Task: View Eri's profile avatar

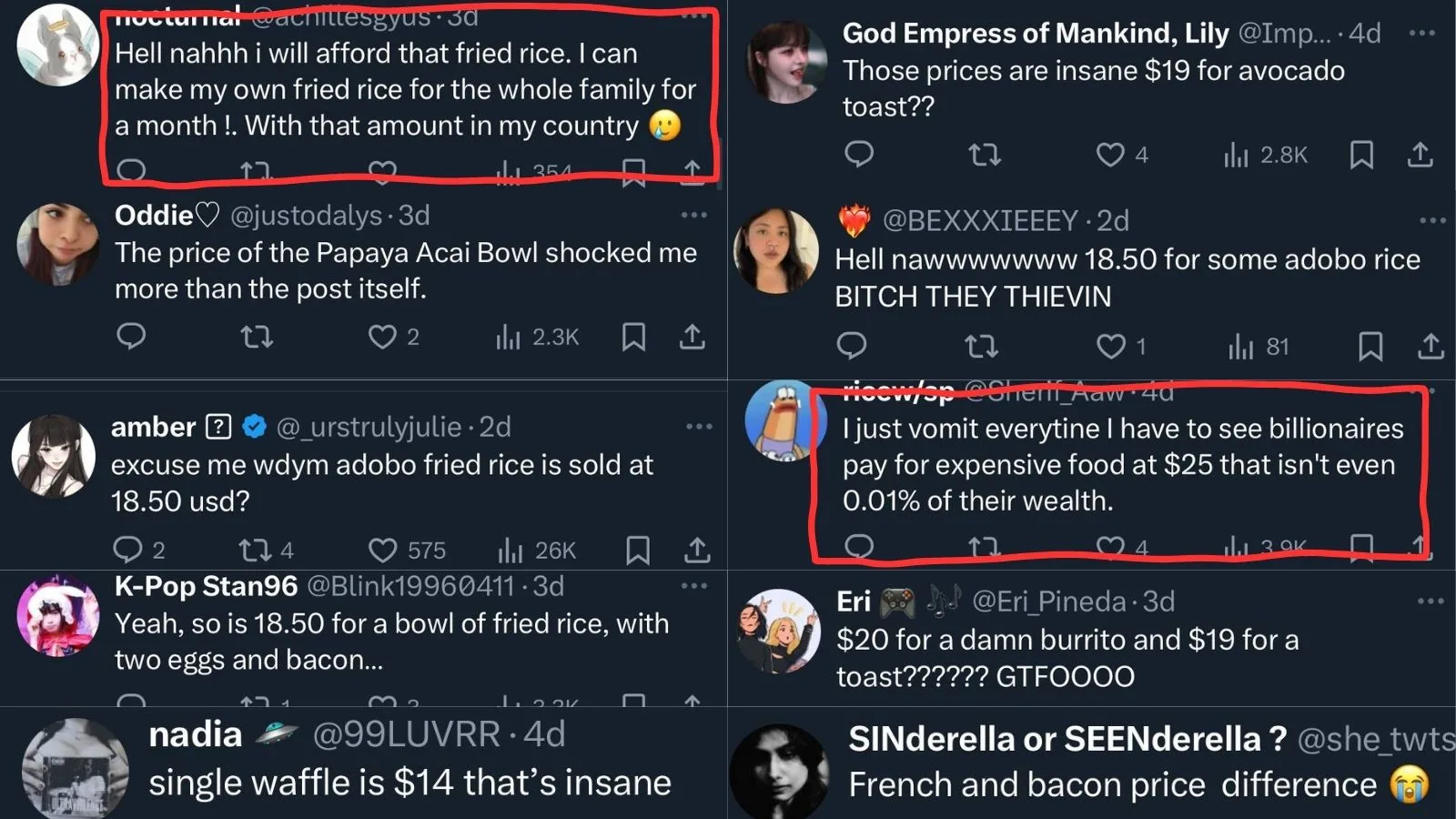Action: (778, 632)
